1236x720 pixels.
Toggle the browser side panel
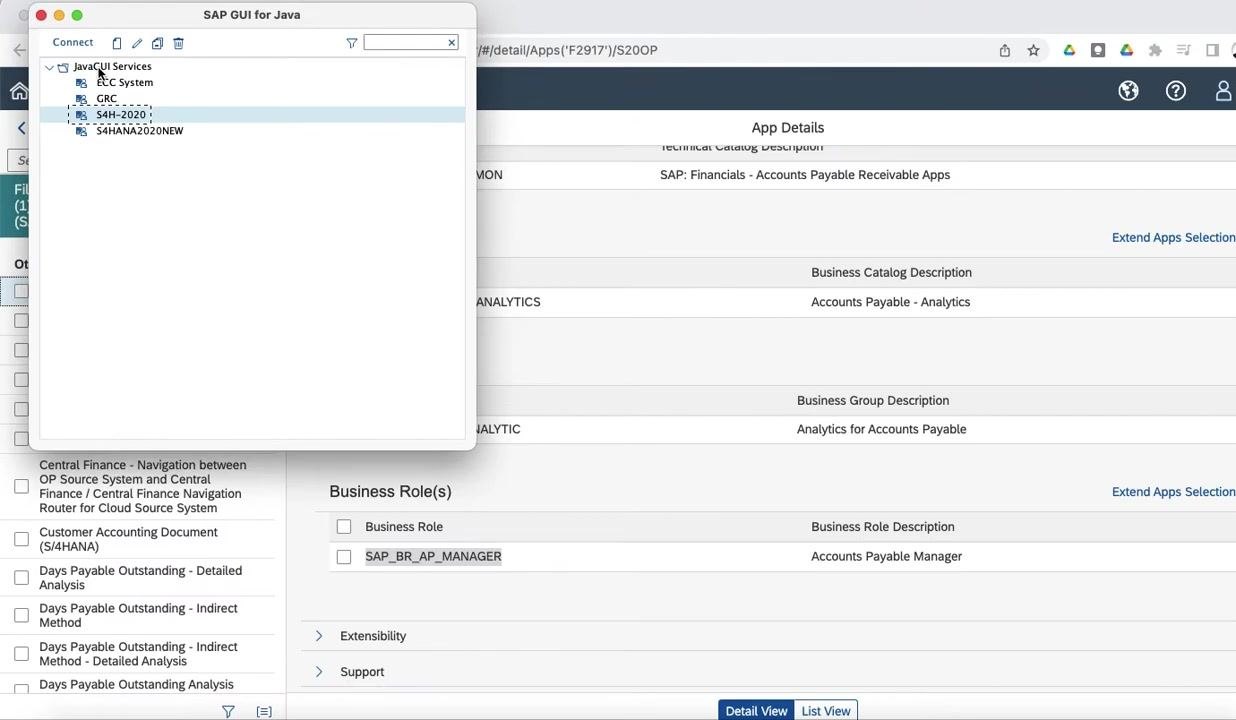pos(1212,50)
